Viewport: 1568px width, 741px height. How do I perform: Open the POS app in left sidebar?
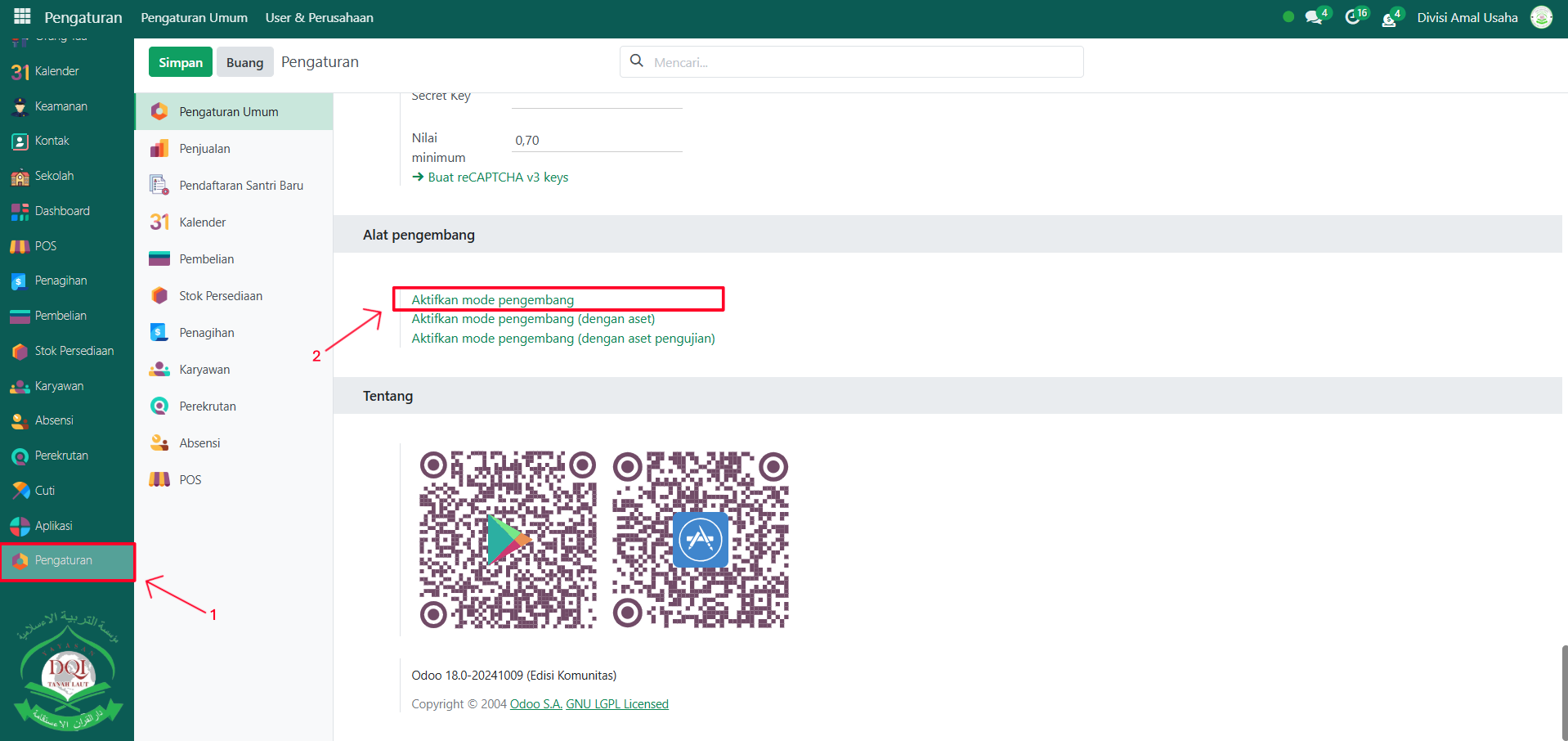20,246
